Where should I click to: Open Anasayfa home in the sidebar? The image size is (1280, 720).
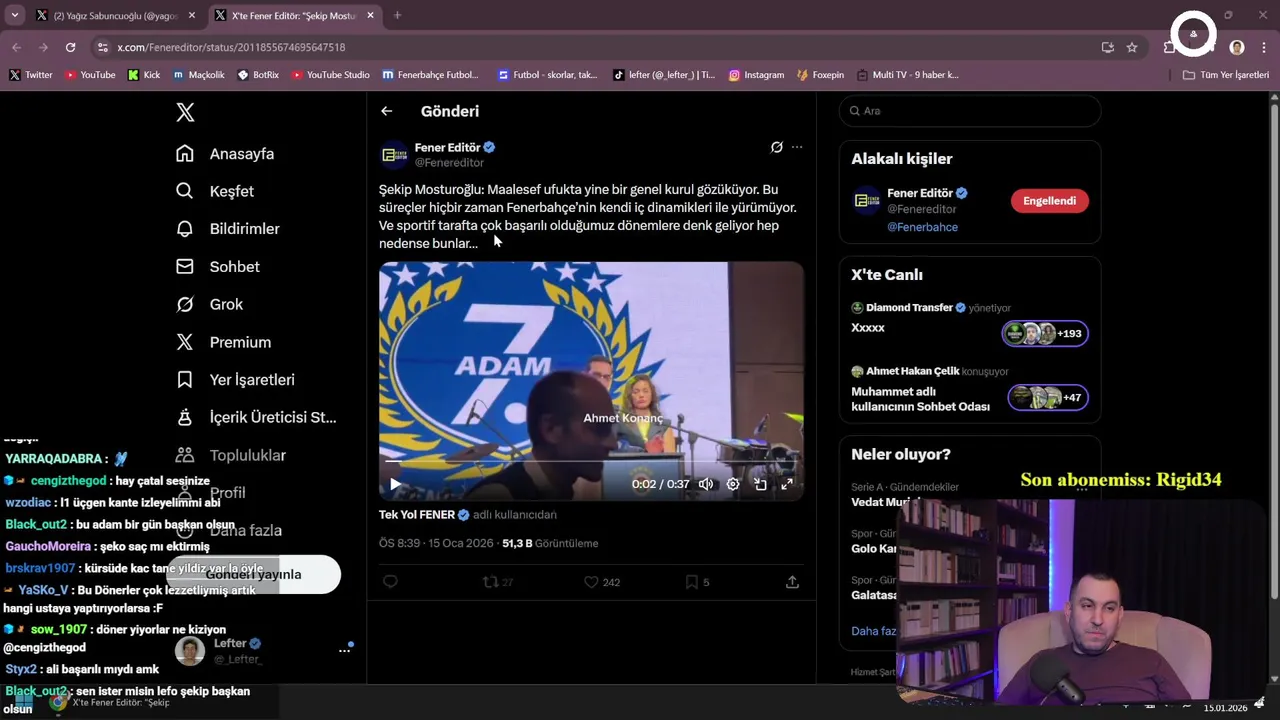(x=225, y=154)
